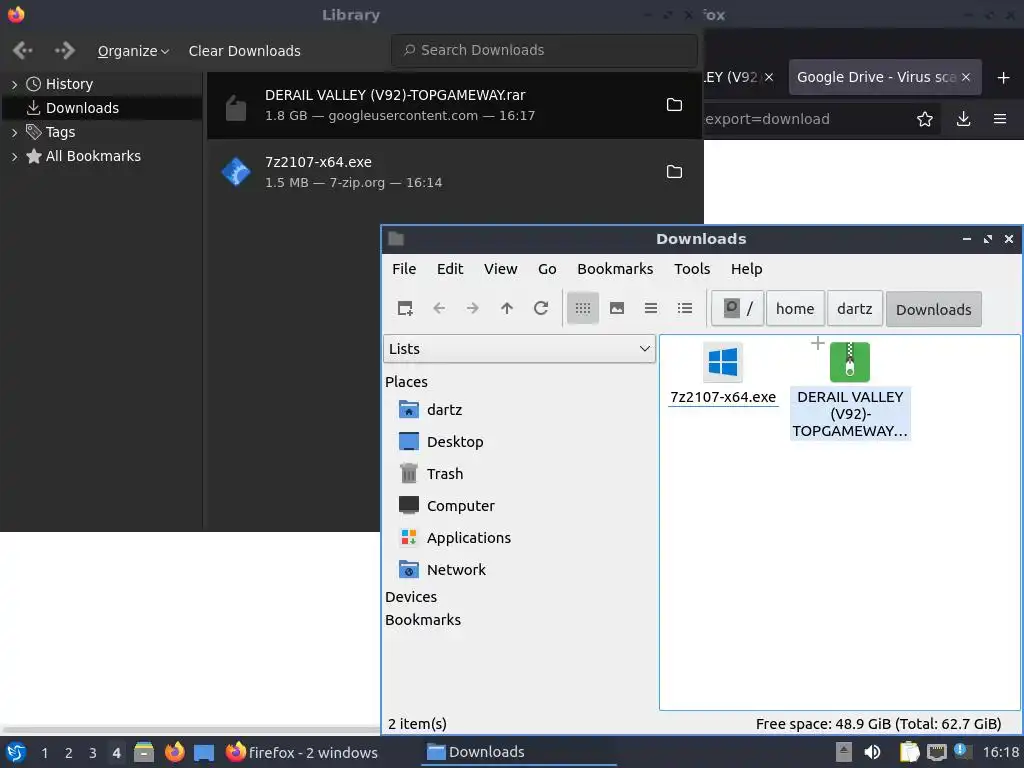Open the File menu in file manager

click(404, 269)
